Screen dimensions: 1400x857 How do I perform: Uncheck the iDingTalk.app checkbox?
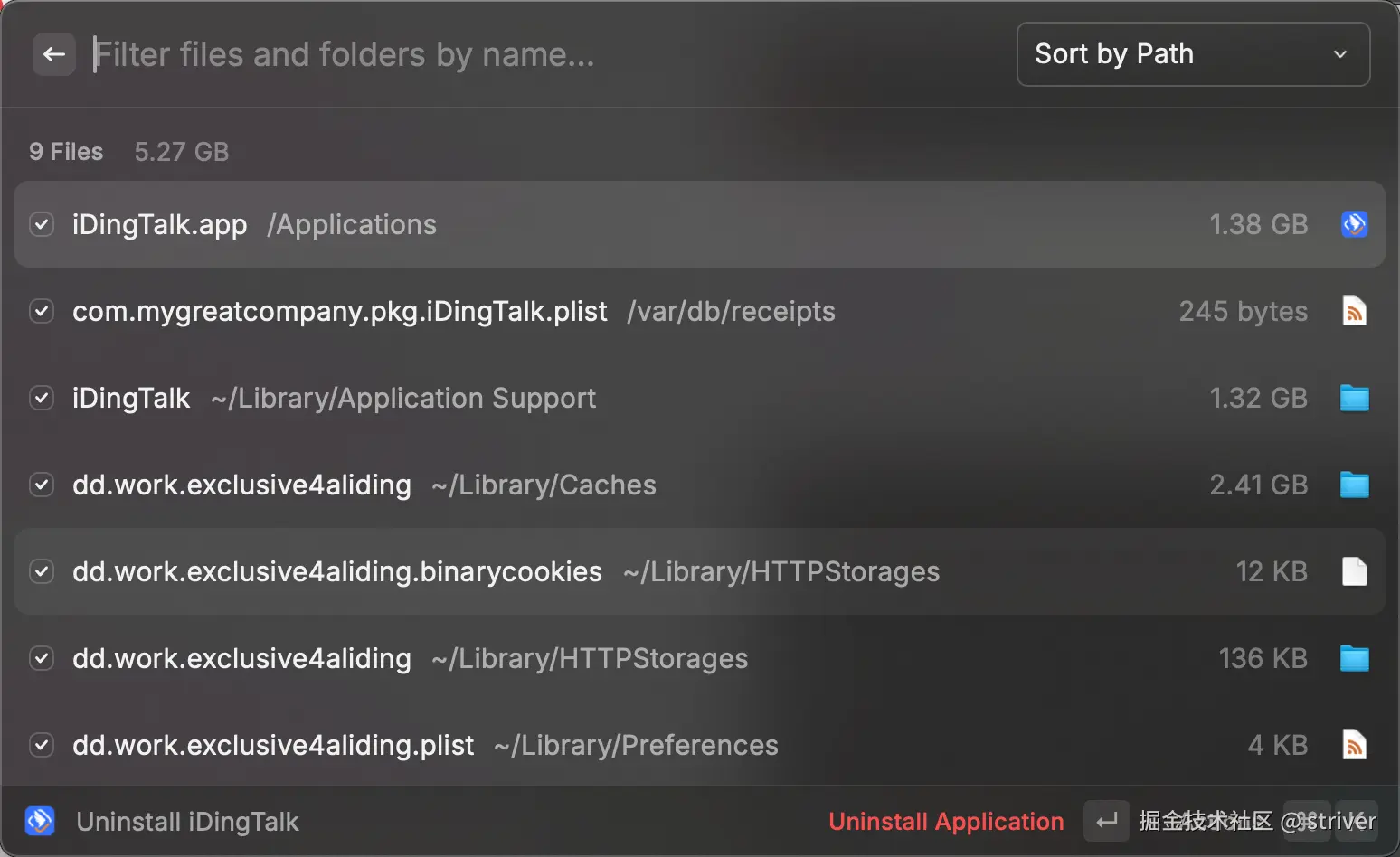42,224
